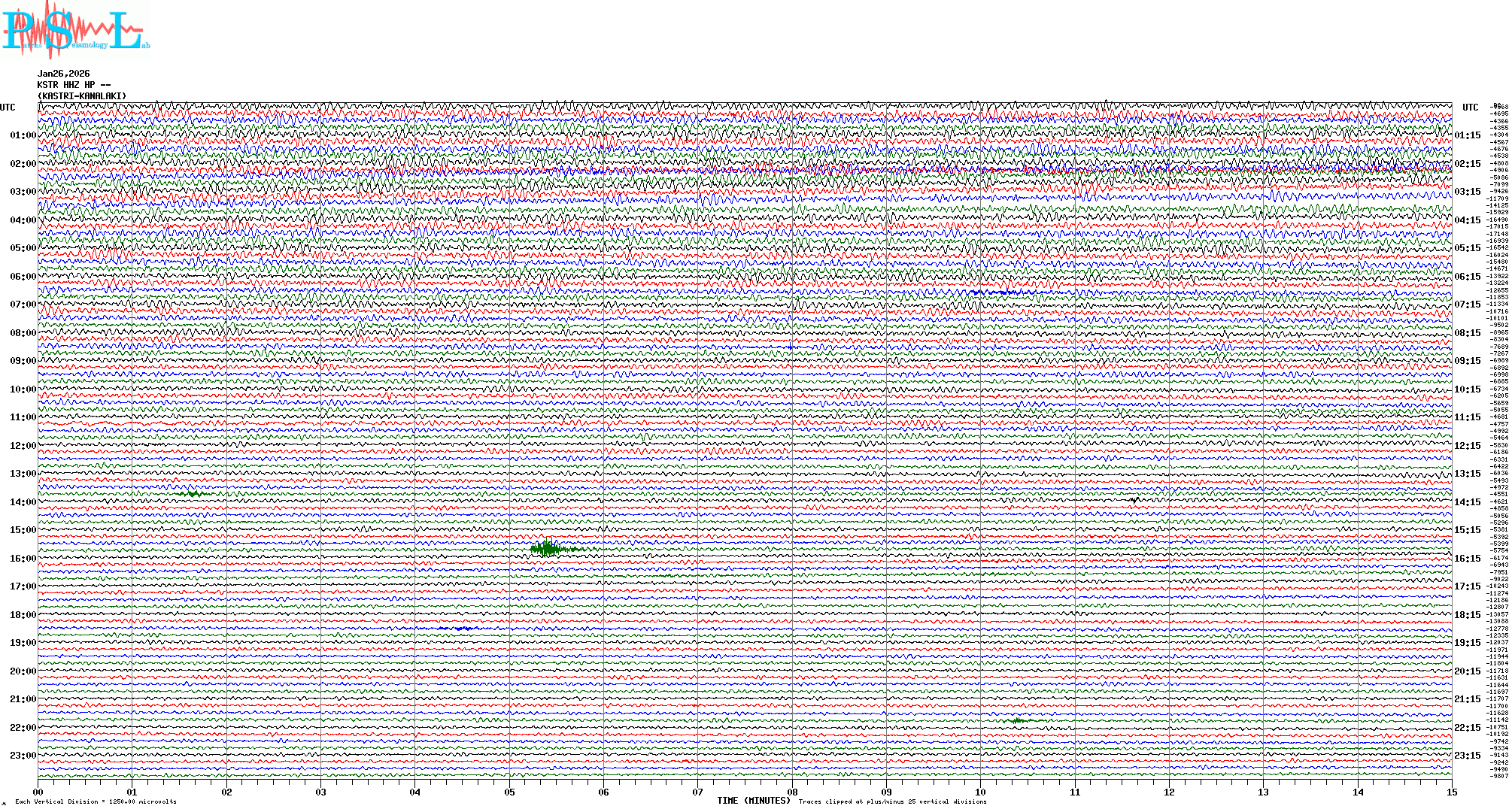Click the vertical division microvolts note
The image size is (1512, 812).
coord(96,801)
